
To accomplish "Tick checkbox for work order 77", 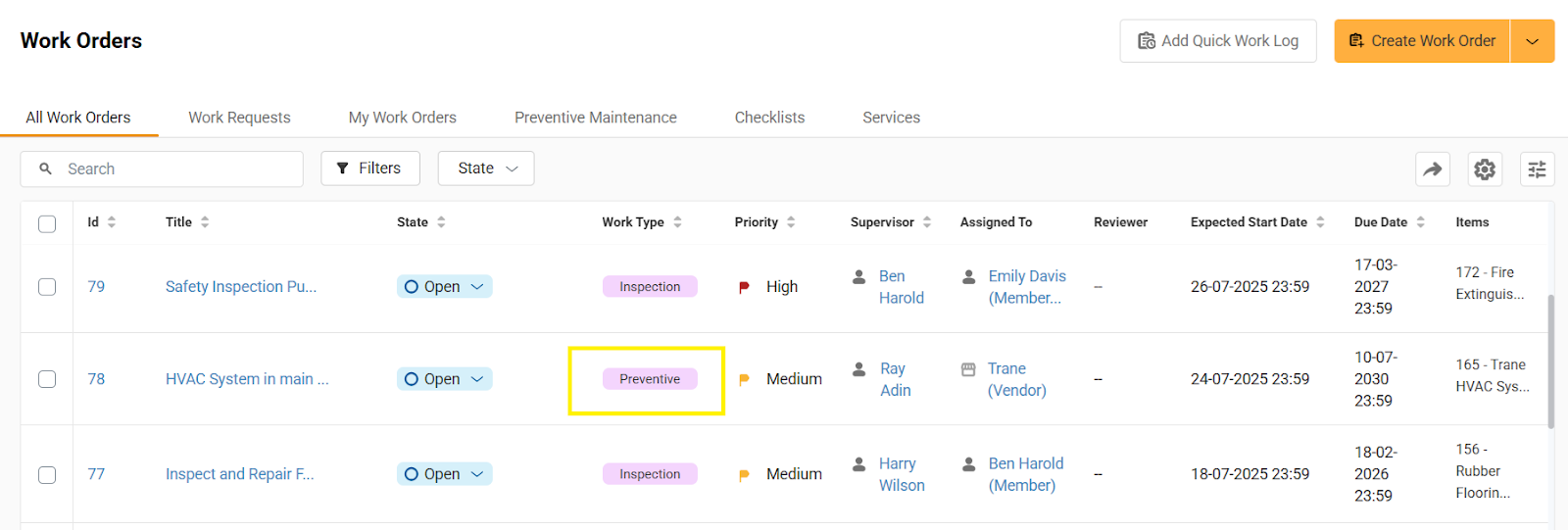I will [47, 475].
